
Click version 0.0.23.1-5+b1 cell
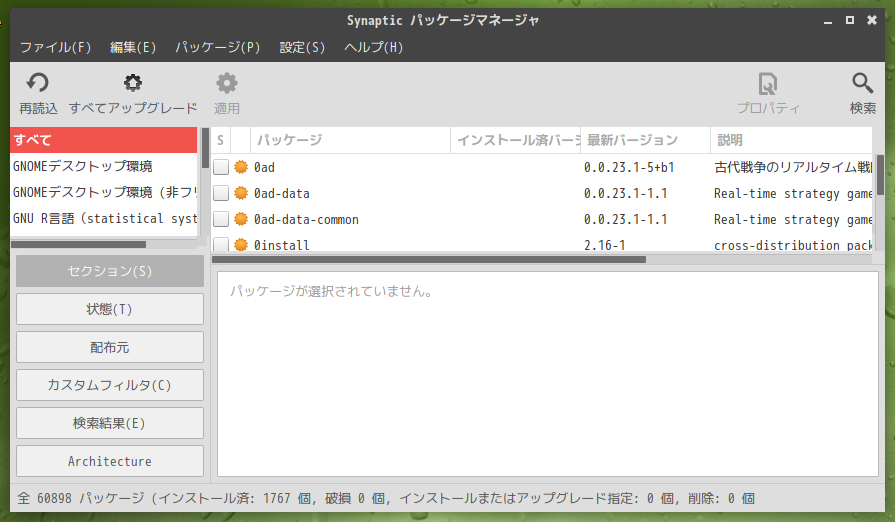(629, 167)
